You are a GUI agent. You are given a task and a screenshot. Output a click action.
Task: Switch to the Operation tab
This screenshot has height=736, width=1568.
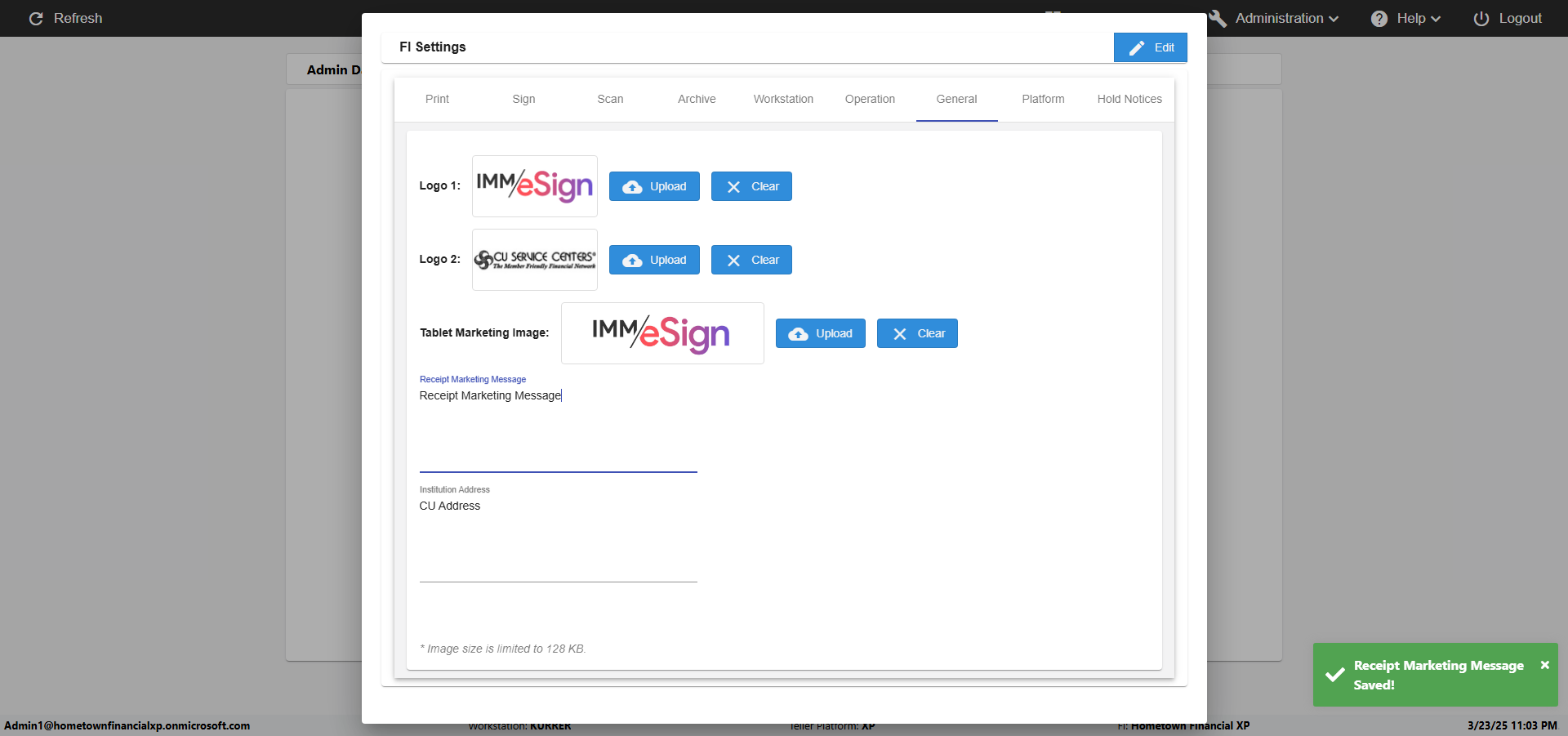(x=870, y=99)
